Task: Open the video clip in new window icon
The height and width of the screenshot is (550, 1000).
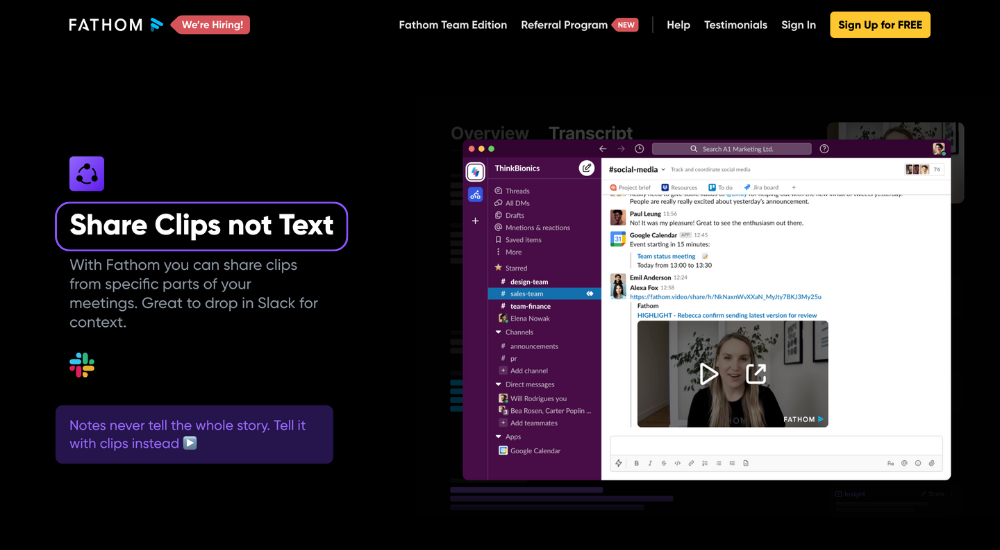Action: point(756,374)
